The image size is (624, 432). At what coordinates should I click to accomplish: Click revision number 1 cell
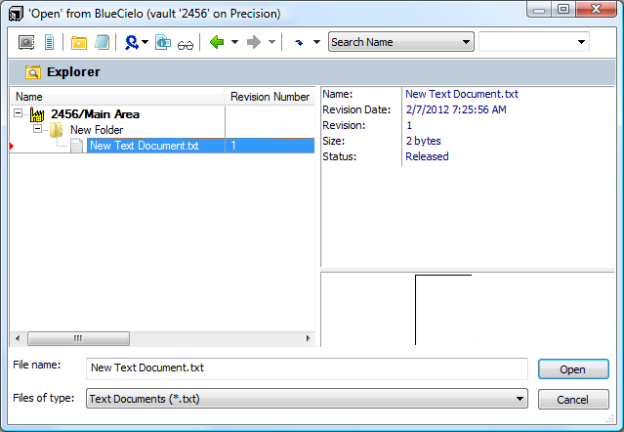click(x=270, y=146)
